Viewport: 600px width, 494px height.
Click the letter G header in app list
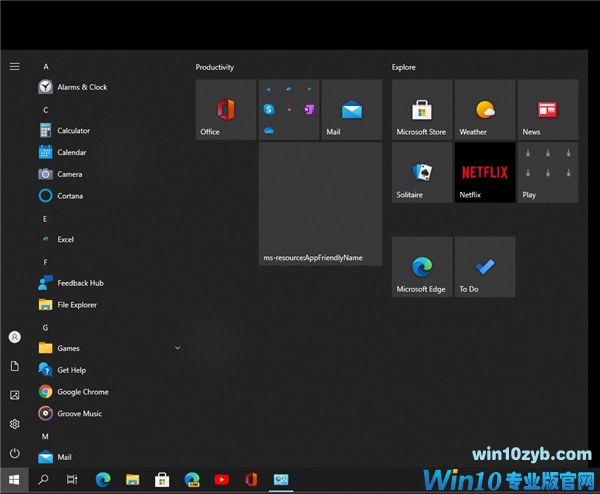45,327
